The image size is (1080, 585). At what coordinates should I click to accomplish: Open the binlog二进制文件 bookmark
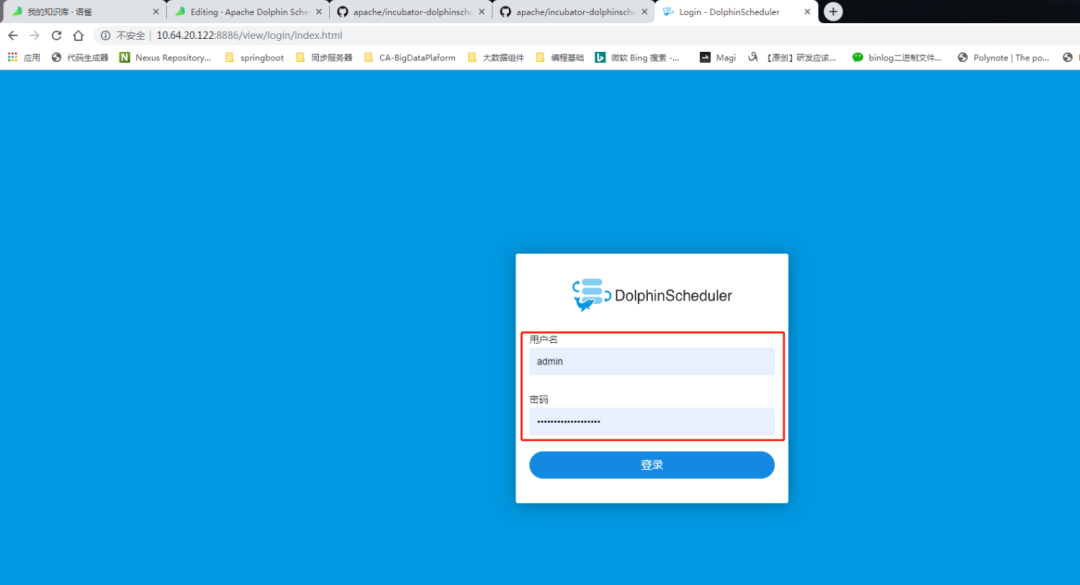[897, 58]
